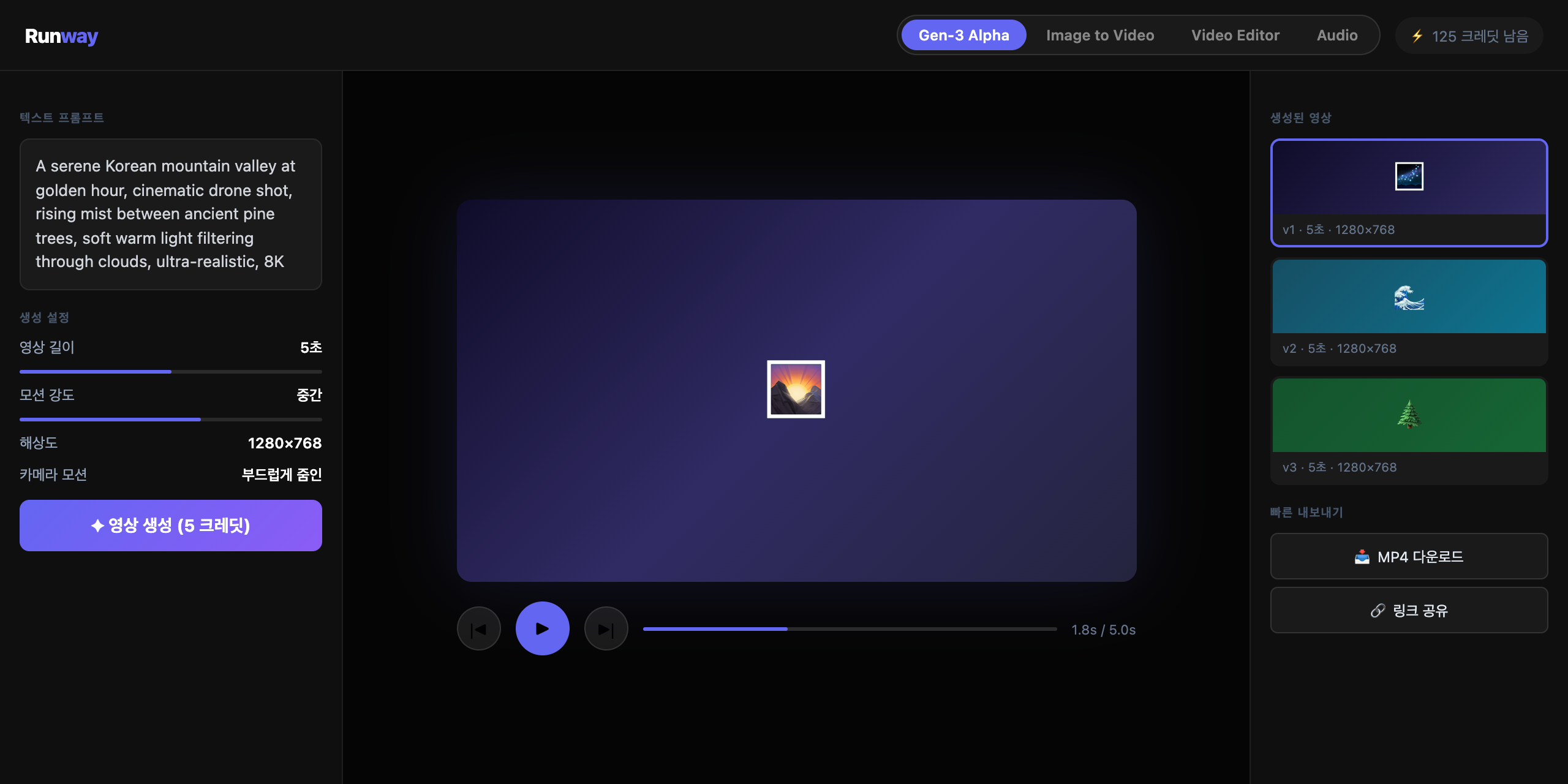
Task: Open the 125 크레딧 남음 credits badge
Action: (x=1469, y=36)
